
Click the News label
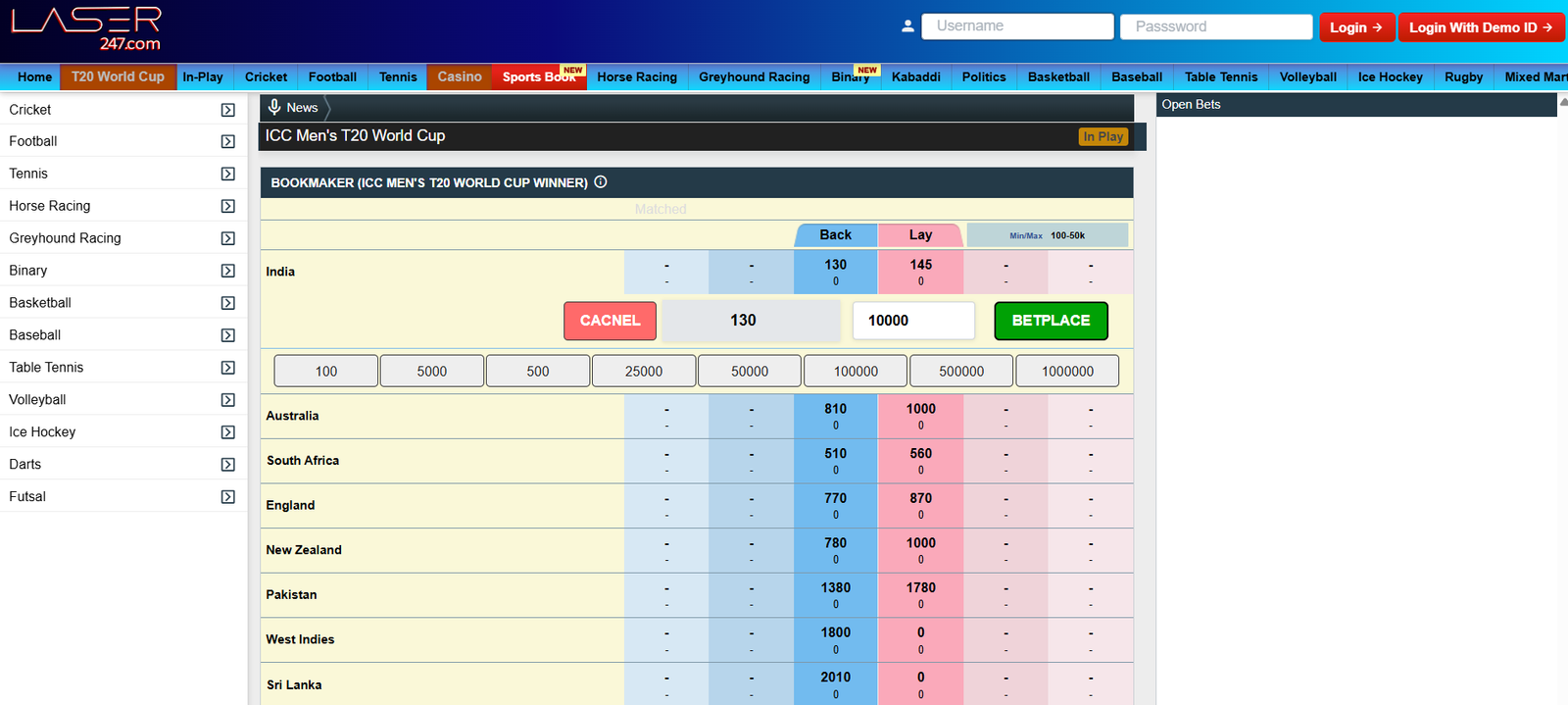coord(302,108)
